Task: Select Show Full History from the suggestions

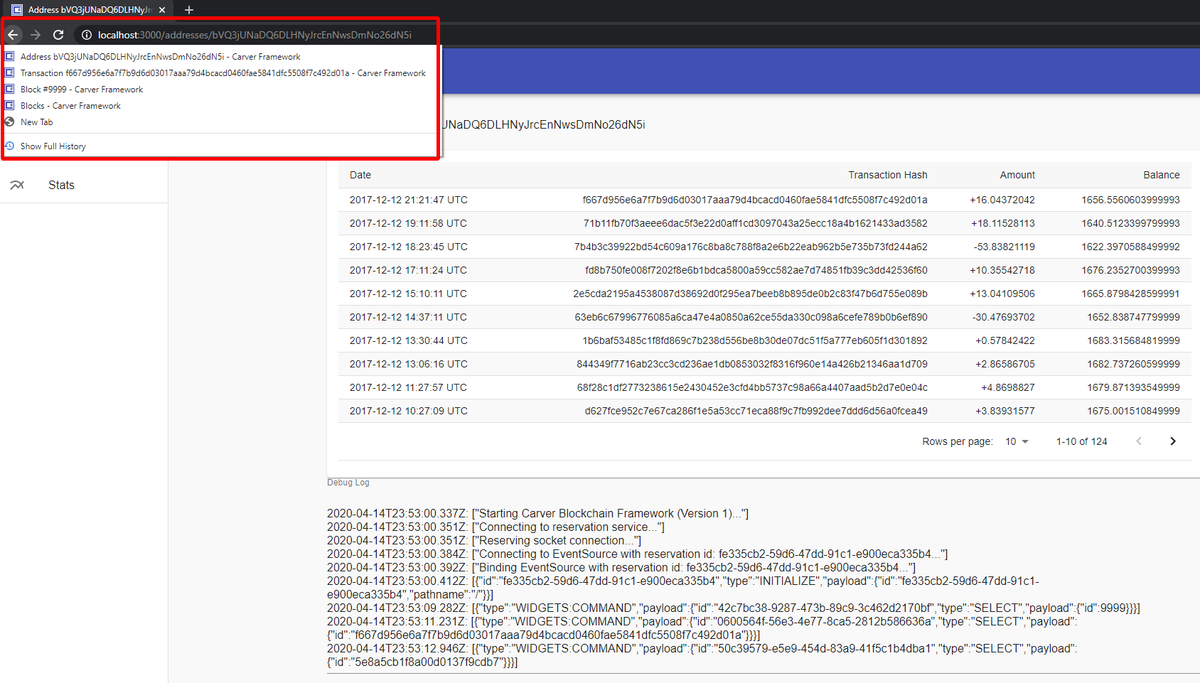Action: (x=52, y=146)
